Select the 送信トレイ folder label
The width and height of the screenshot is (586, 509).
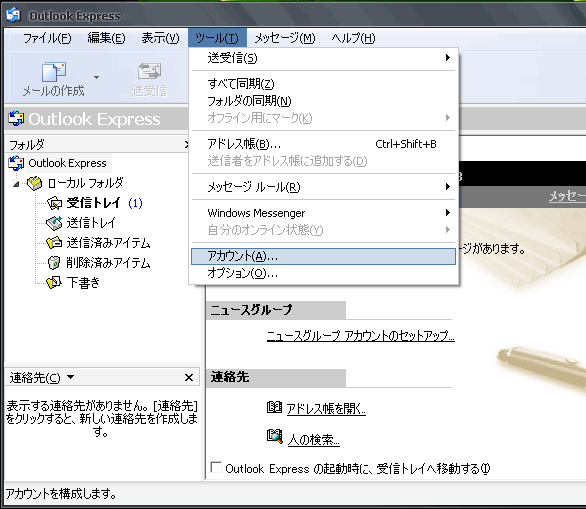(x=91, y=223)
